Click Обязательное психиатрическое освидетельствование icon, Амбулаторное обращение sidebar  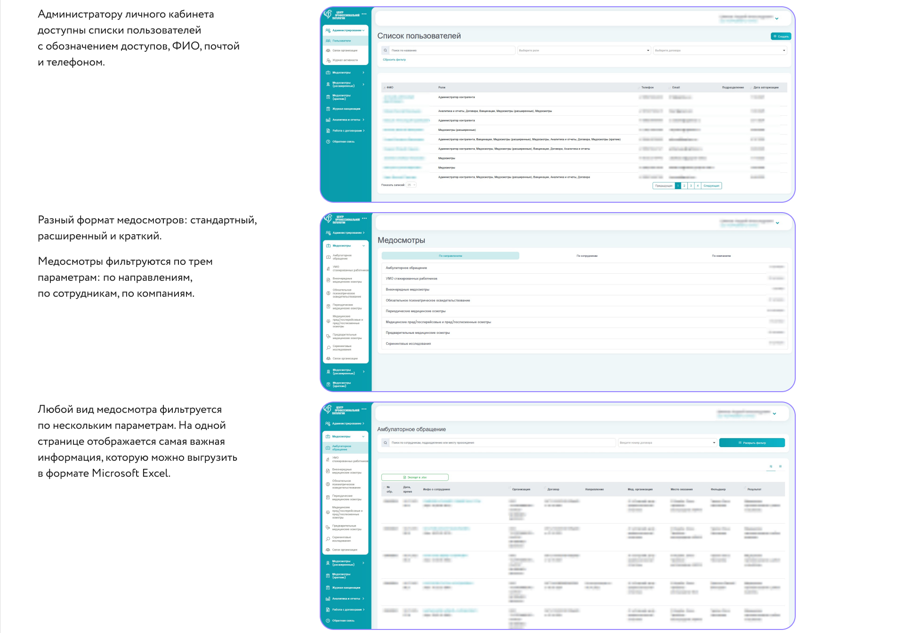point(328,484)
